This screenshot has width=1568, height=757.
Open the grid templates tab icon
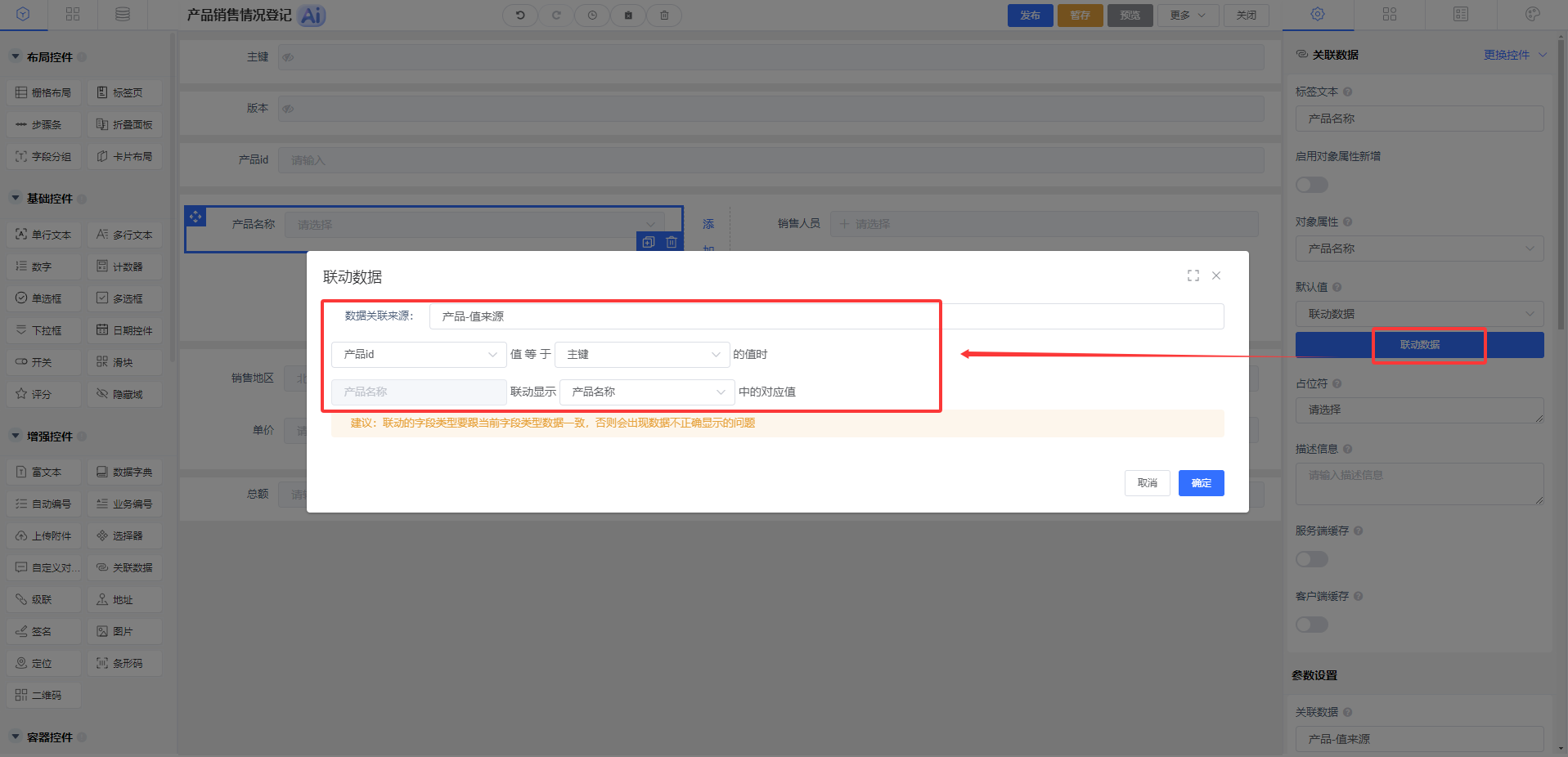(73, 15)
